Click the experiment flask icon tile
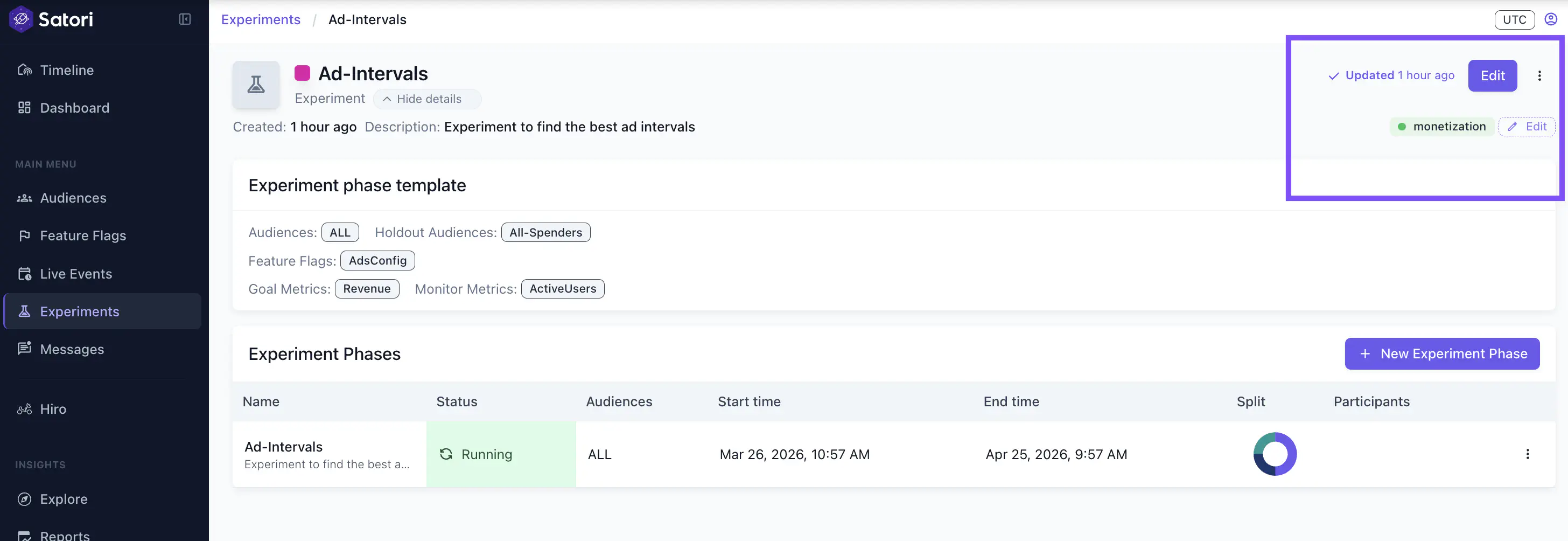Image resolution: width=1568 pixels, height=541 pixels. [x=256, y=85]
